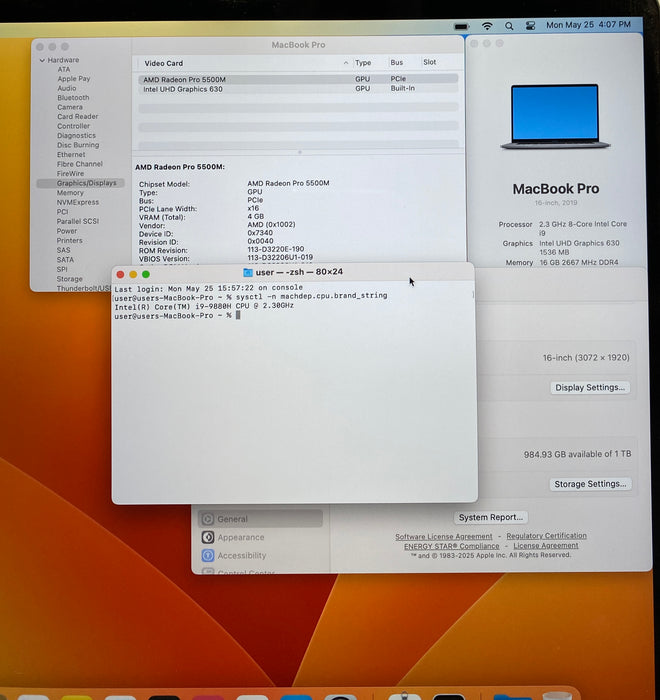Choose Camera in hardware sidebar

coord(70,107)
